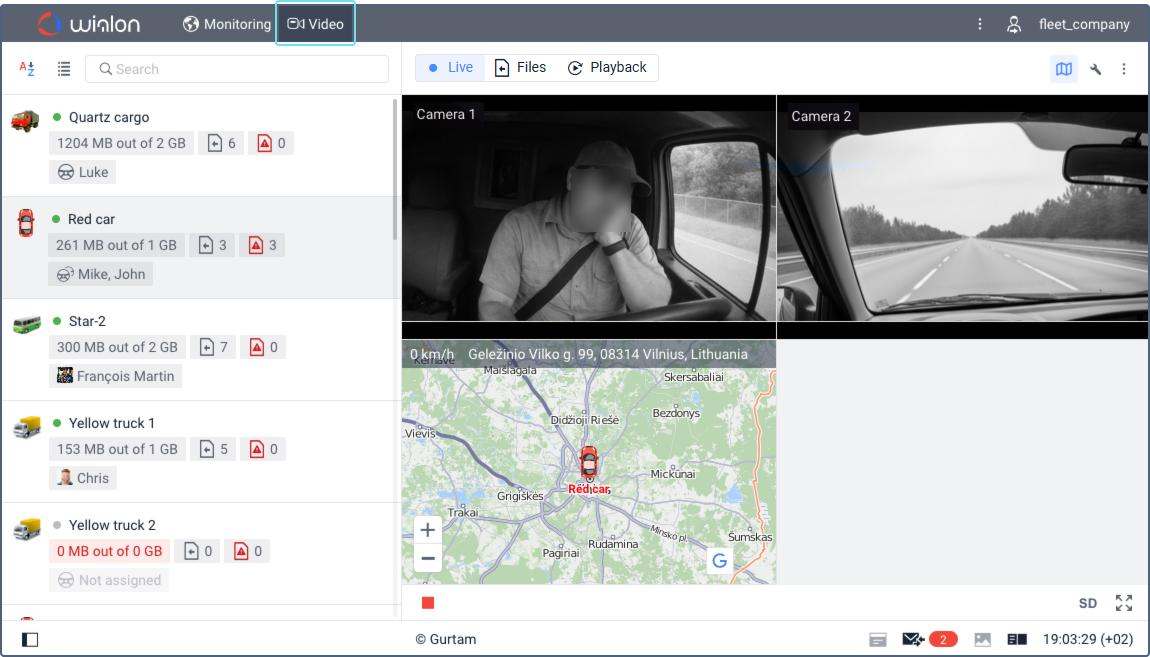The width and height of the screenshot is (1150, 657).
Task: Switch to the Monitoring tab
Action: click(227, 24)
